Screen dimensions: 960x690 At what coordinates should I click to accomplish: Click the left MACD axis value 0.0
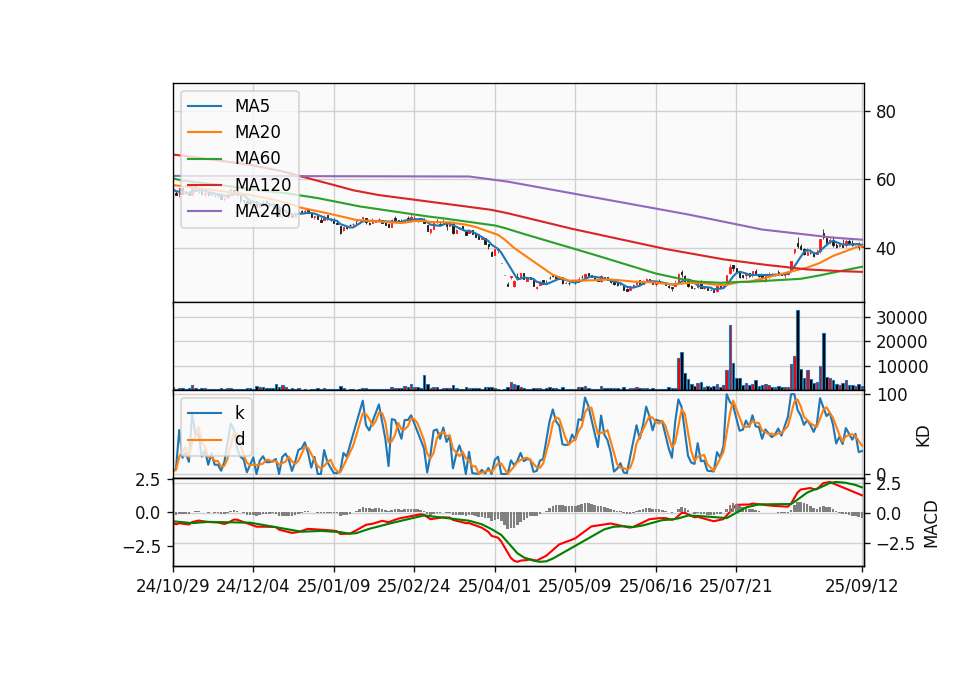click(x=148, y=513)
